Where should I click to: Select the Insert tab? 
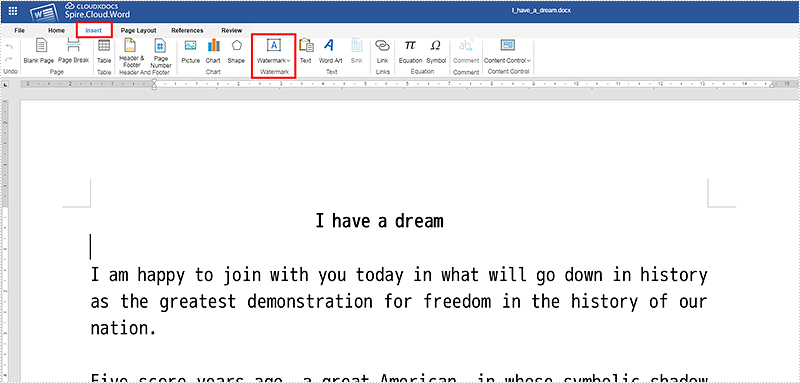(93, 30)
